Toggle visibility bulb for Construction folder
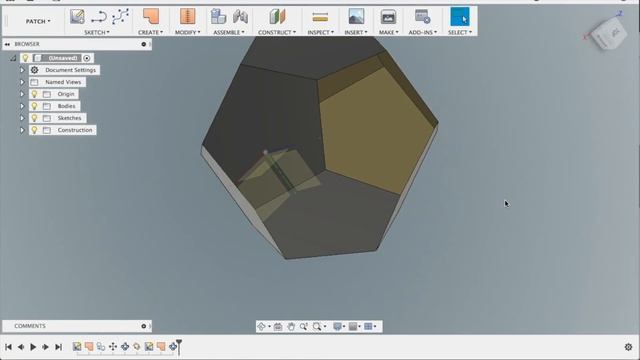The width and height of the screenshot is (640, 360). [35, 130]
